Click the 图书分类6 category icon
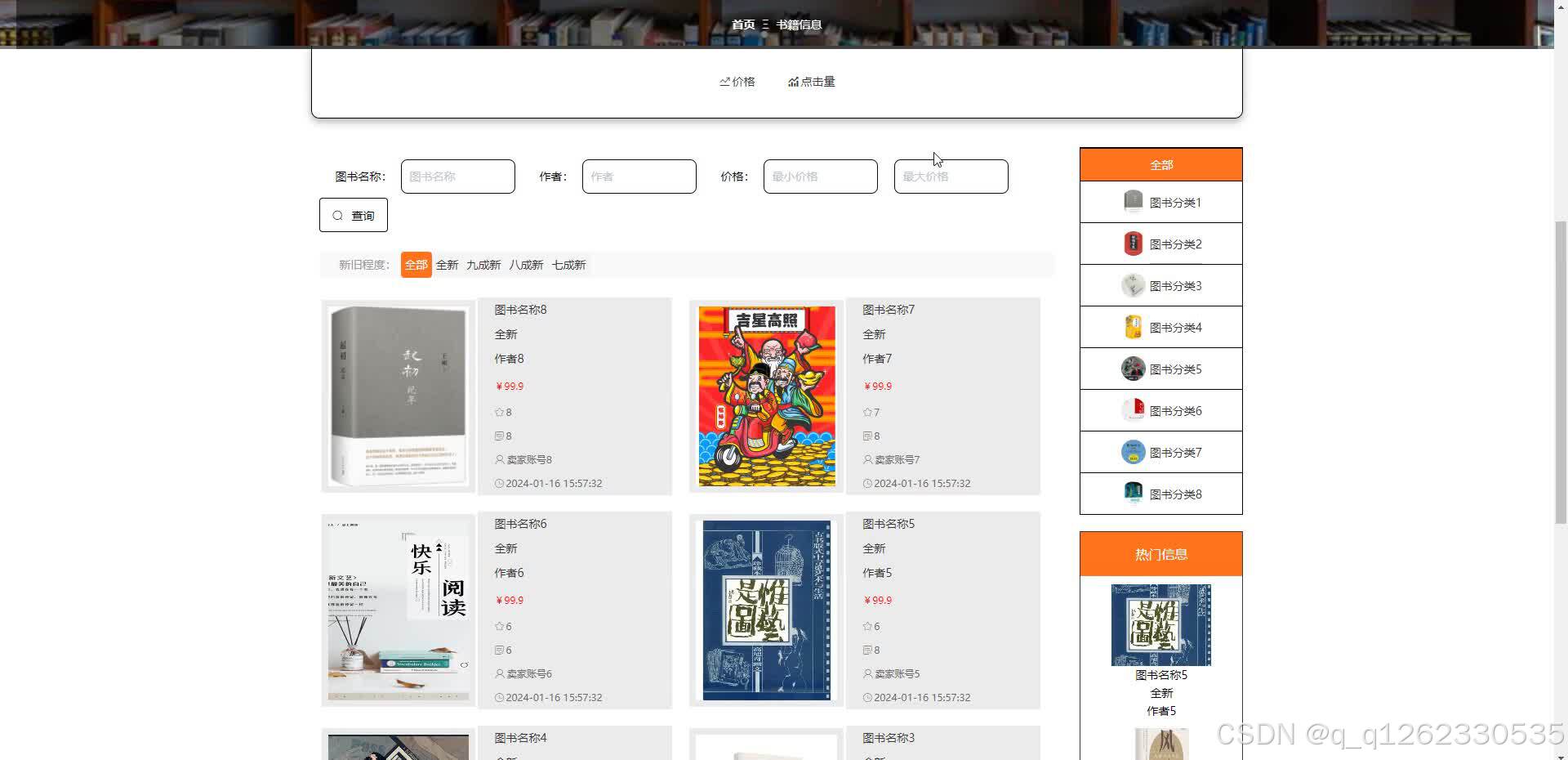This screenshot has height=760, width=1568. click(1134, 410)
